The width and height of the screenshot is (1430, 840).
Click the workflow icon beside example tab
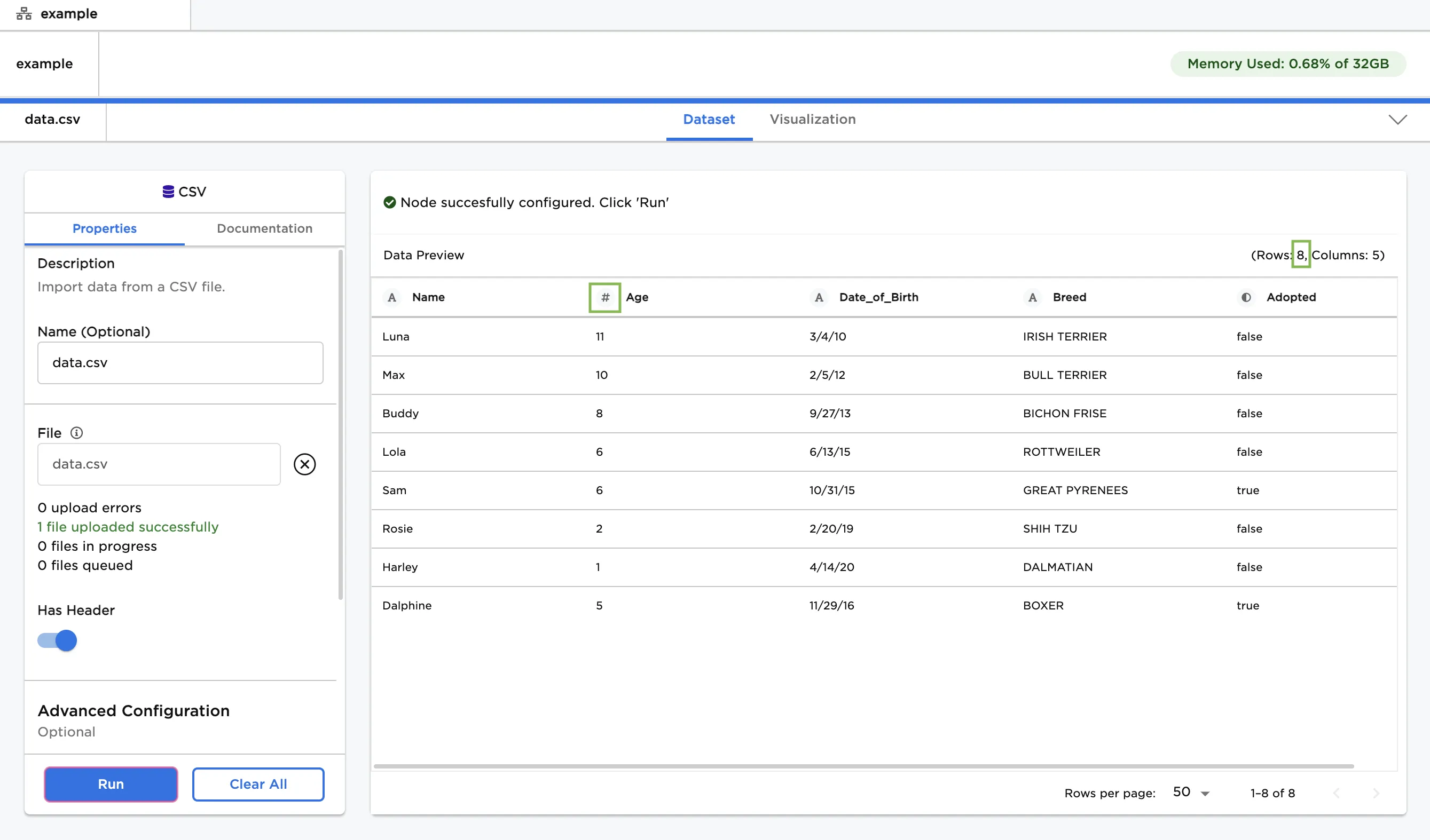24,14
